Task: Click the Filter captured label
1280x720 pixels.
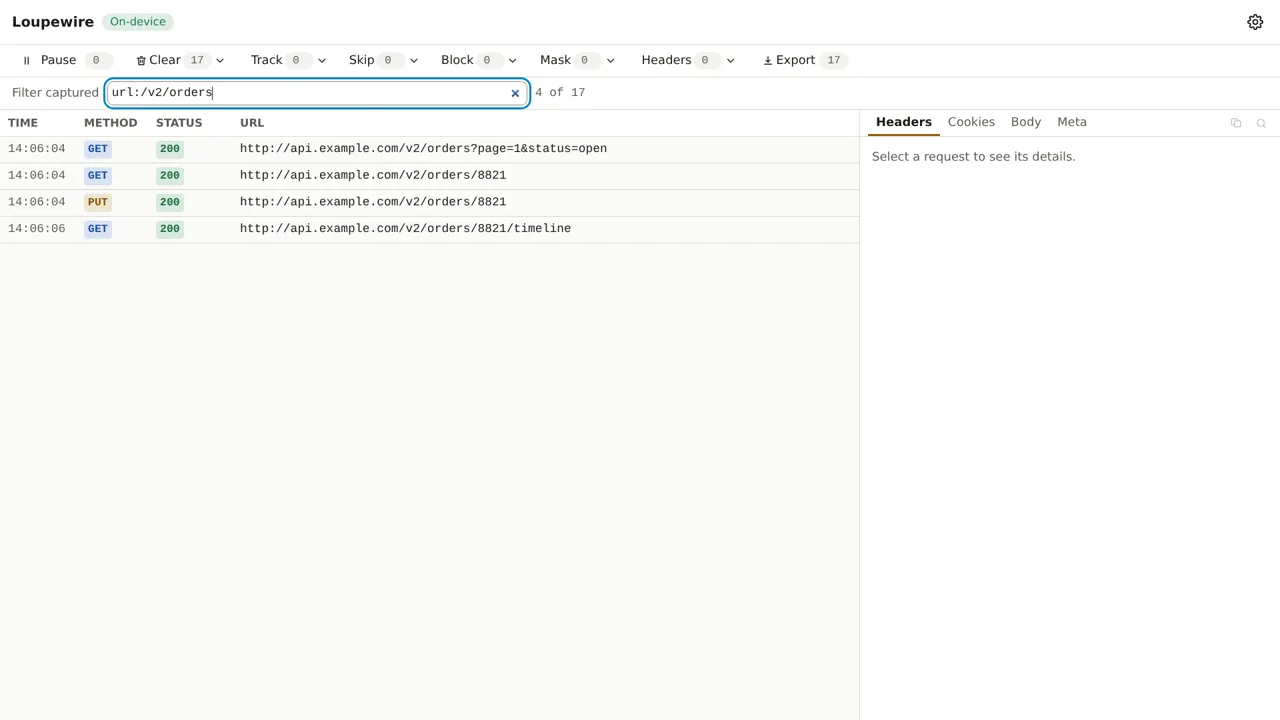Action: 55,93
